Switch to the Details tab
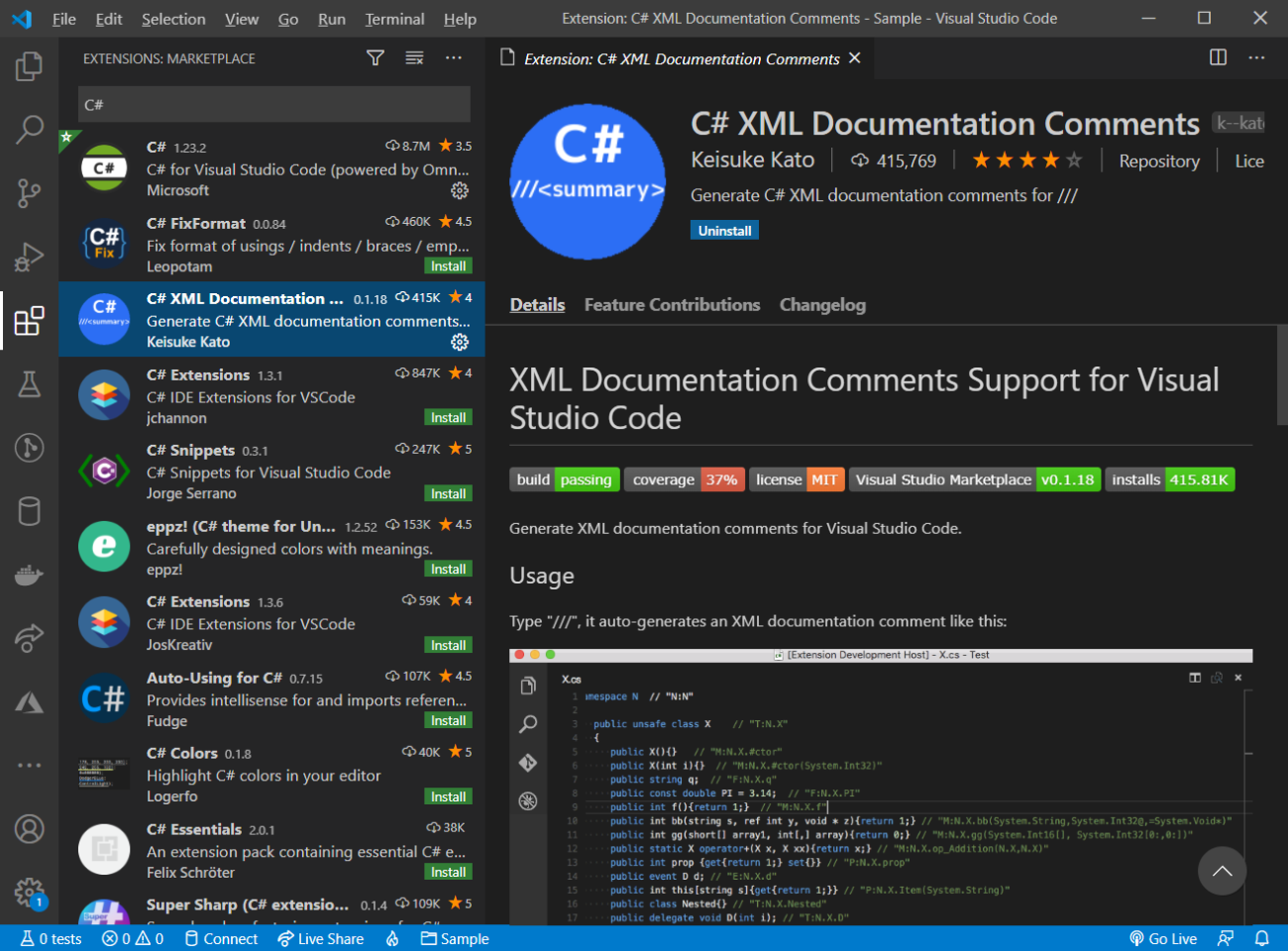Viewport: 1288px width, 951px height. pos(537,305)
